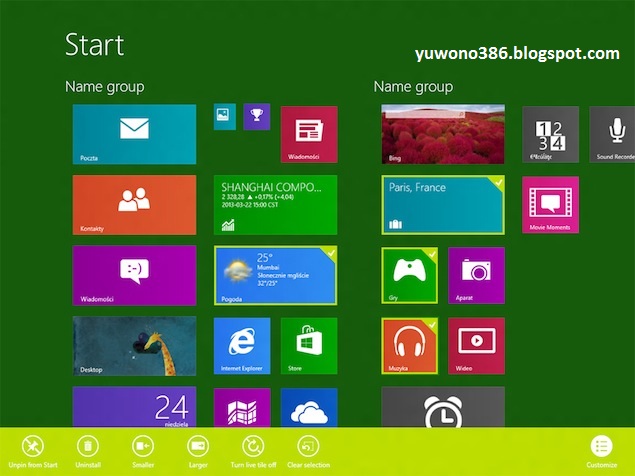Deselect the Pogoda weather tile
Viewport: 635px width, 476px height.
pyautogui.click(x=275, y=275)
